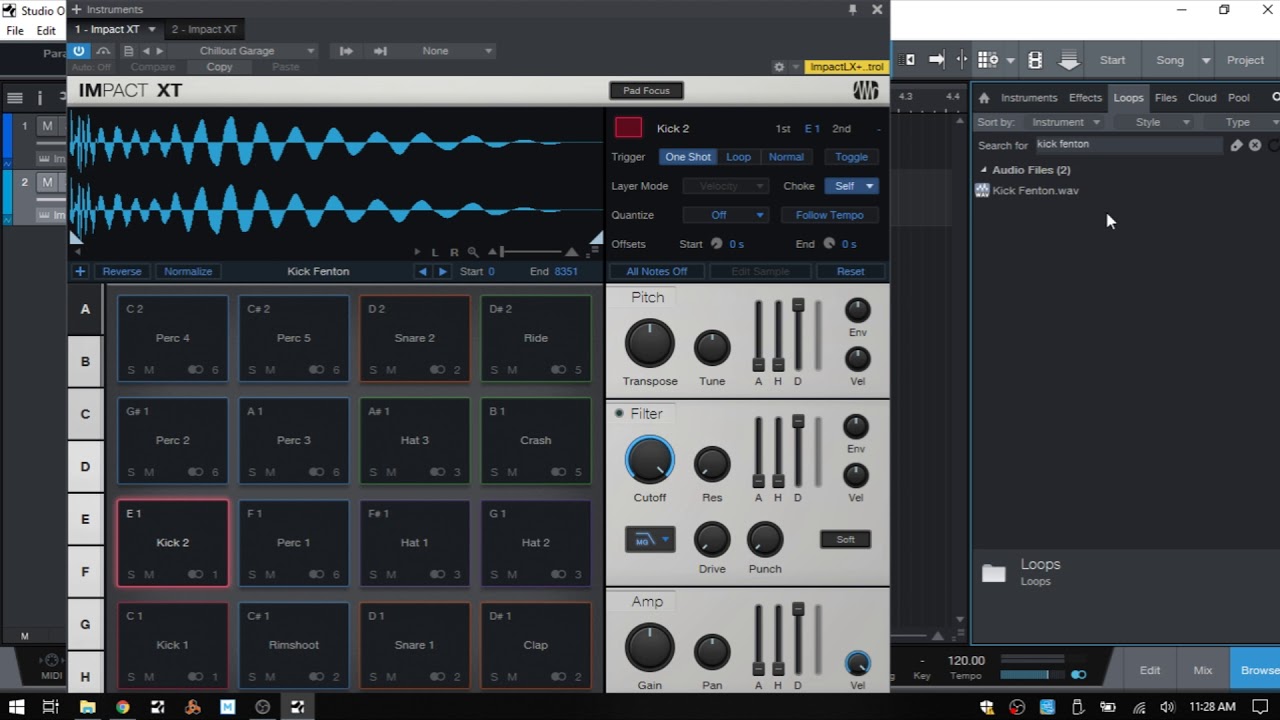Click the Copy button in the plugin header
The image size is (1280, 720).
[x=219, y=67]
